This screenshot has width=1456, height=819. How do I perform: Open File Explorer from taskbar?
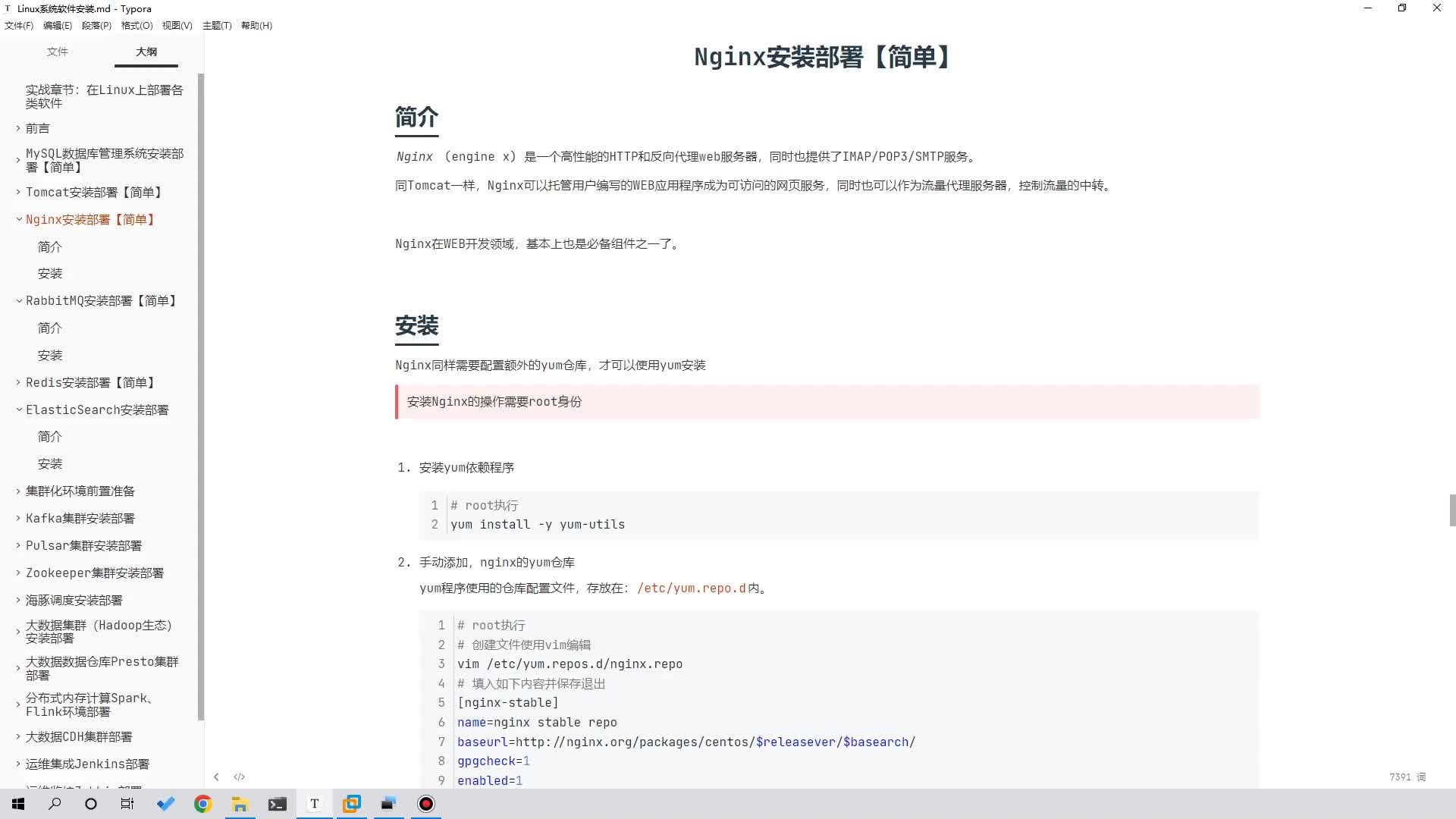pos(240,804)
